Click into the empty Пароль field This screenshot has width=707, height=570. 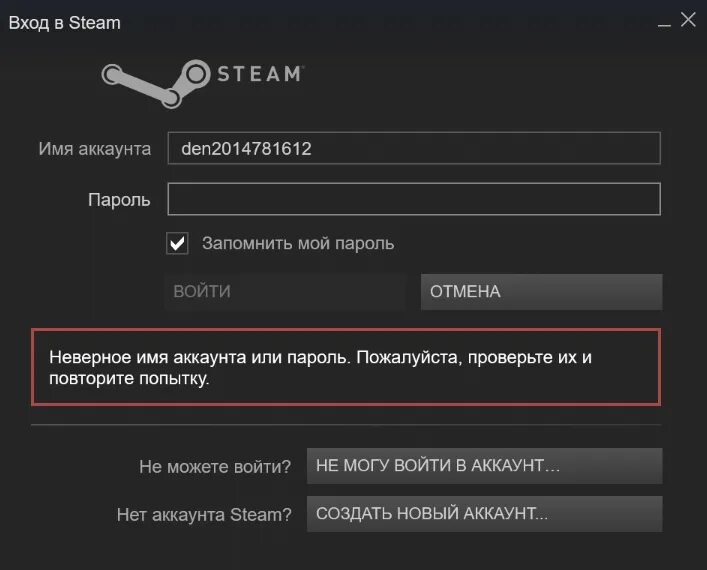click(x=414, y=199)
